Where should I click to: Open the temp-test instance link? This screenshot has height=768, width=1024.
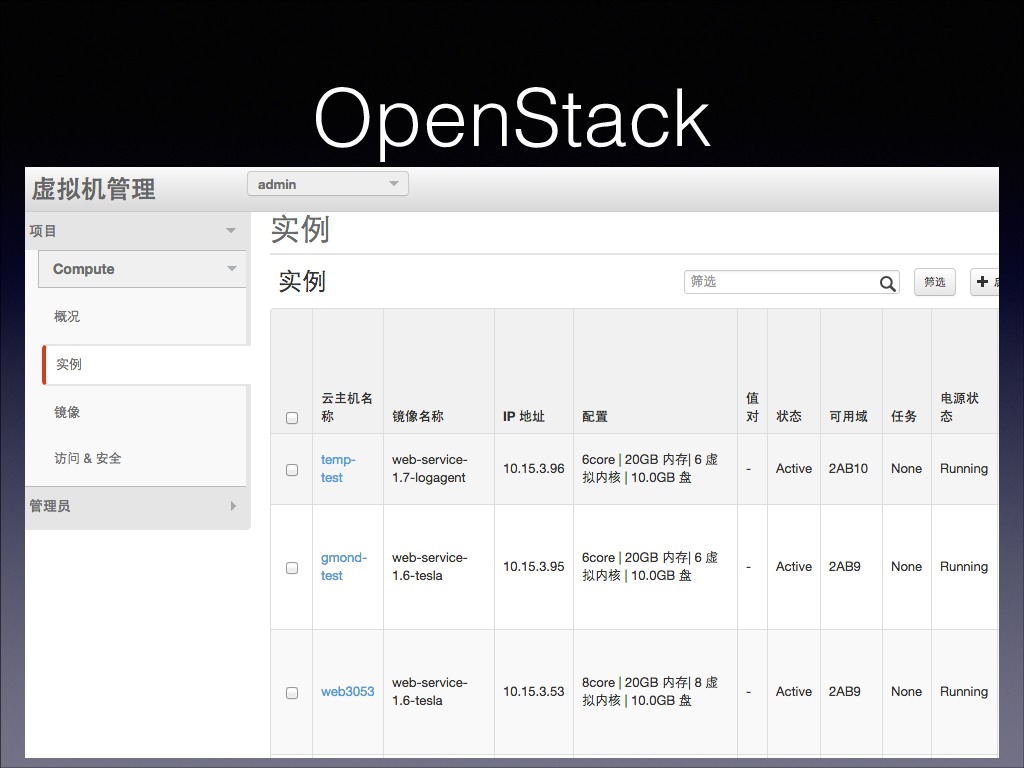[x=338, y=469]
